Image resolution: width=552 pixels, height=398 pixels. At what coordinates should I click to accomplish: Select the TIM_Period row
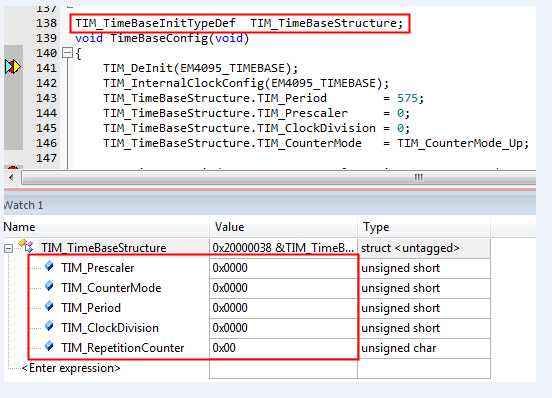[247, 308]
